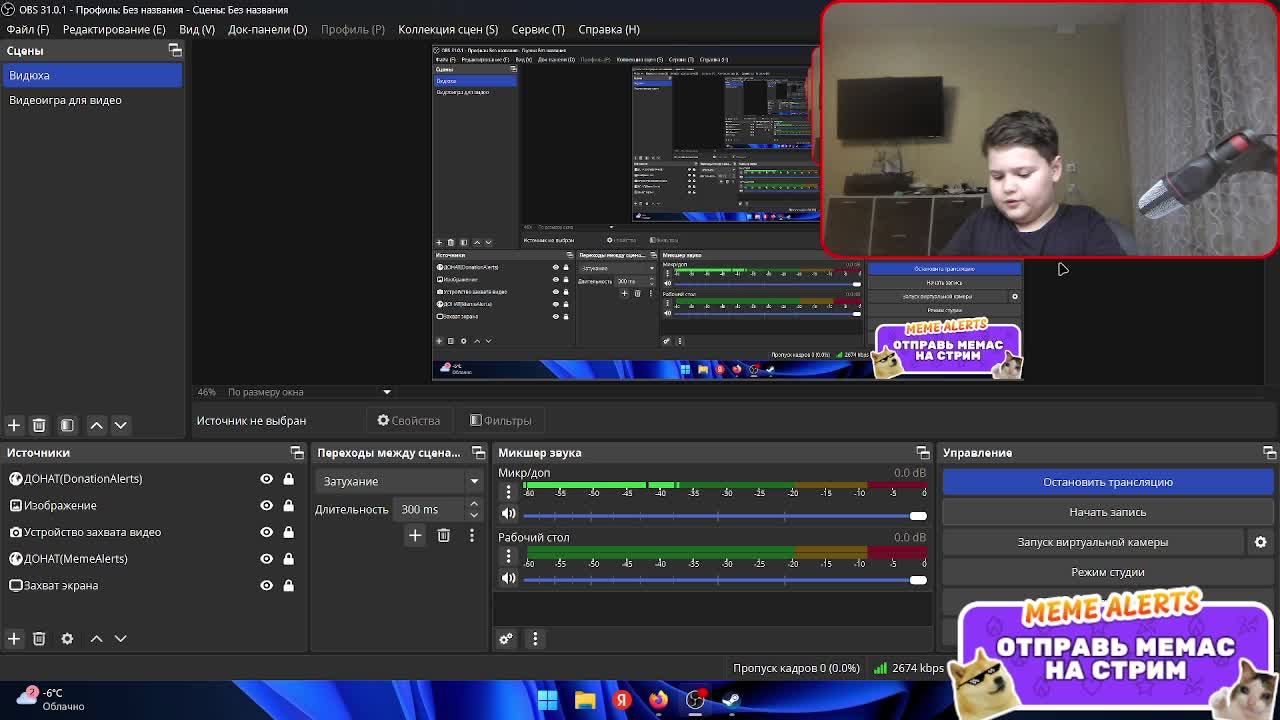
Task: Add a scene transition with plus icon
Action: point(415,535)
